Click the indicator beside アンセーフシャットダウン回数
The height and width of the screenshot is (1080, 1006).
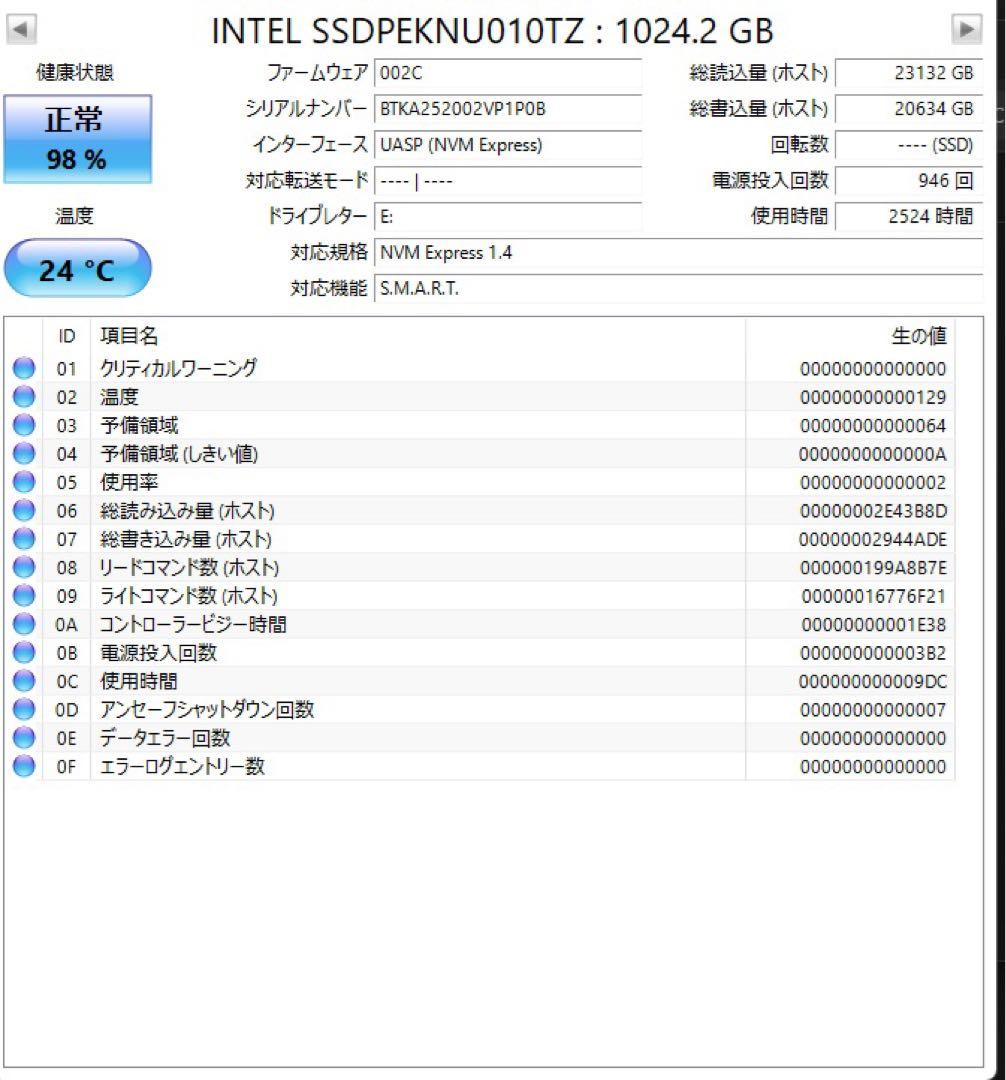pyautogui.click(x=23, y=710)
